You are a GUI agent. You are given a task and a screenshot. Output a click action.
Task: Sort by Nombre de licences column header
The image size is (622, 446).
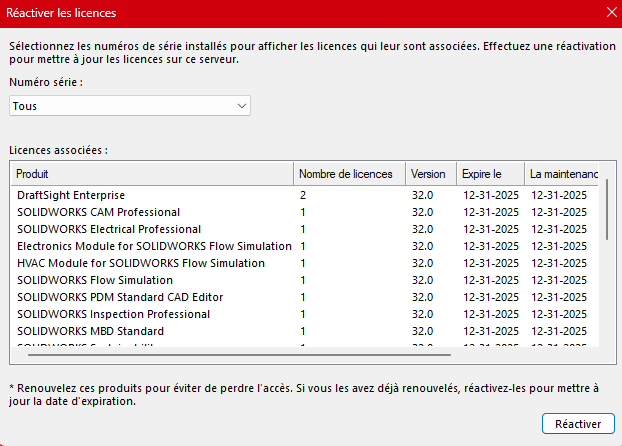pos(349,174)
